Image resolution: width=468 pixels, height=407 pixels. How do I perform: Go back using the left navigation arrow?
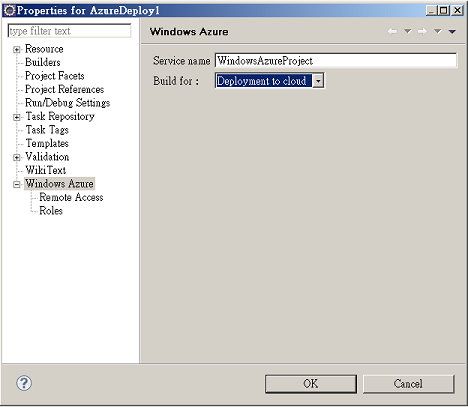(x=392, y=31)
